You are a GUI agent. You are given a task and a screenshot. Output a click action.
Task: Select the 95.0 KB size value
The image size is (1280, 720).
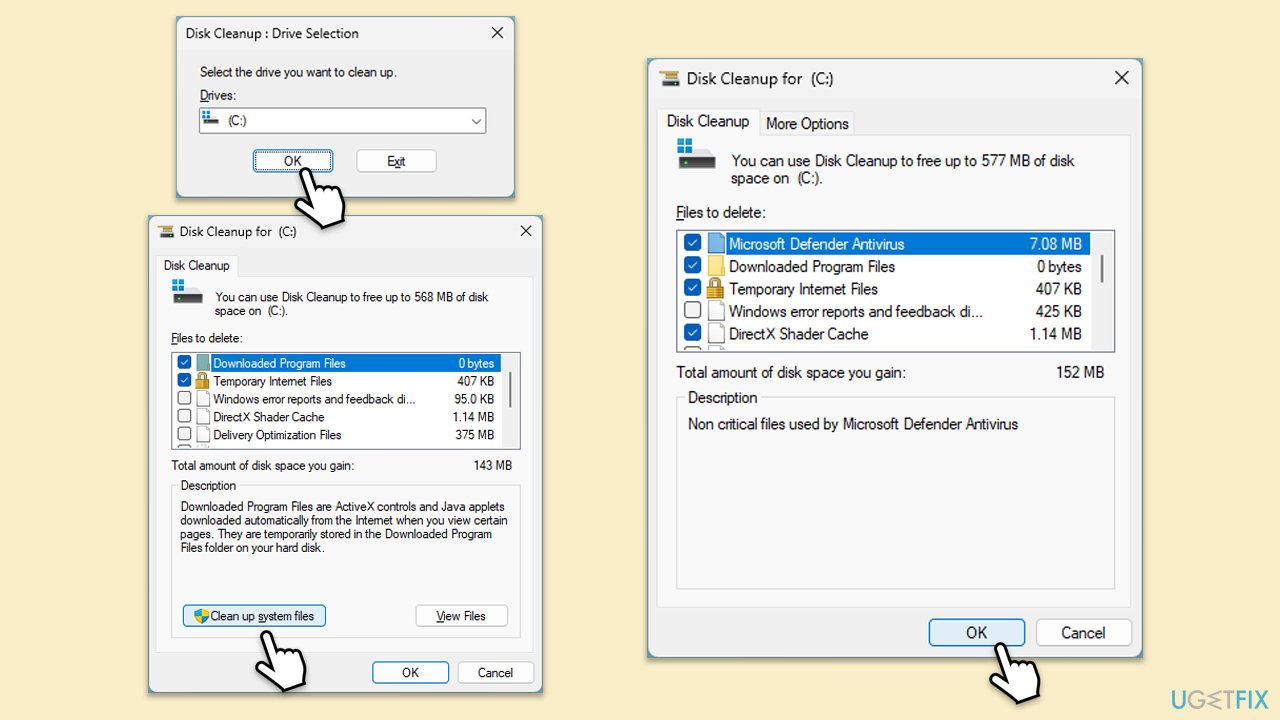(474, 399)
